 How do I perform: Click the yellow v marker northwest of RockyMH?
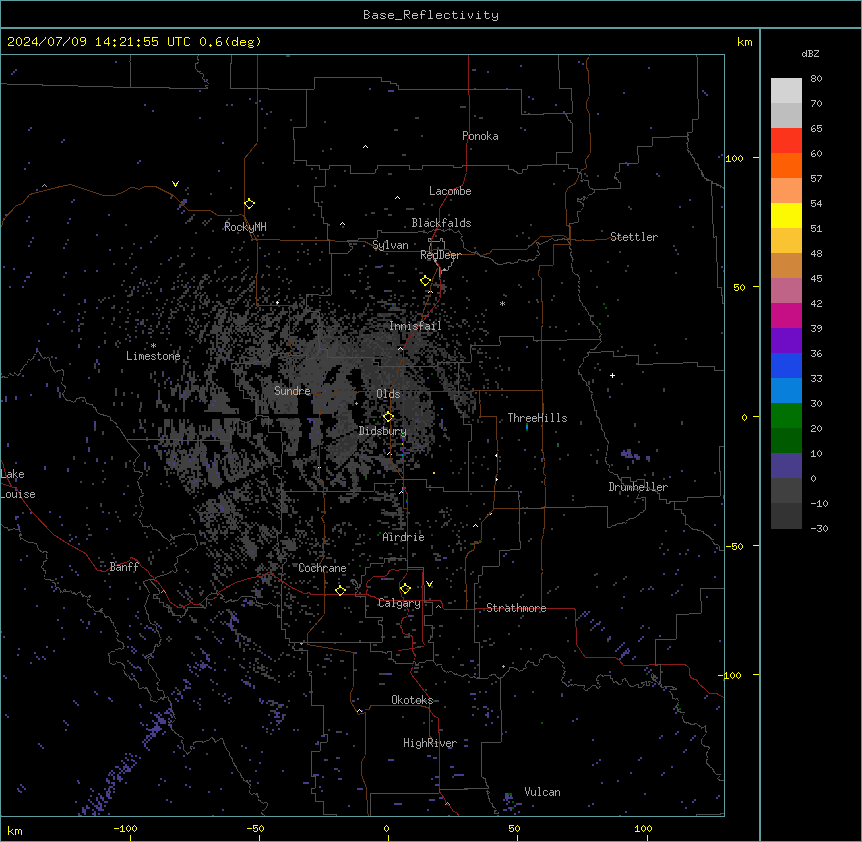click(175, 184)
